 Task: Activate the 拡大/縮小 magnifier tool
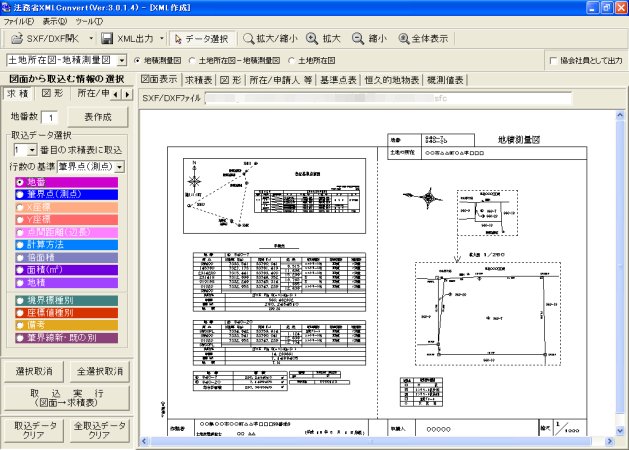(x=249, y=39)
